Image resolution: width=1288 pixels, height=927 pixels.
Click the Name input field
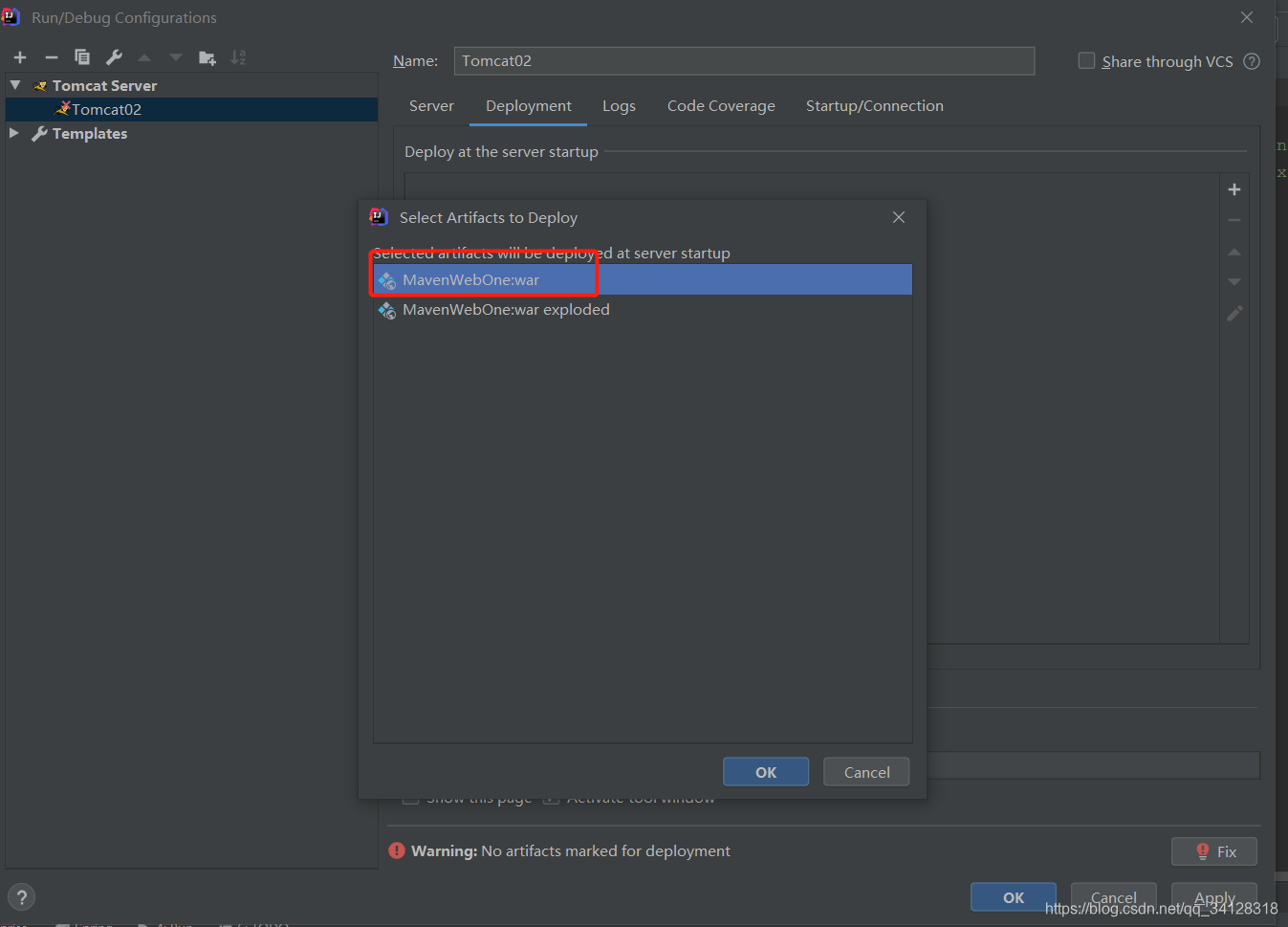(744, 61)
